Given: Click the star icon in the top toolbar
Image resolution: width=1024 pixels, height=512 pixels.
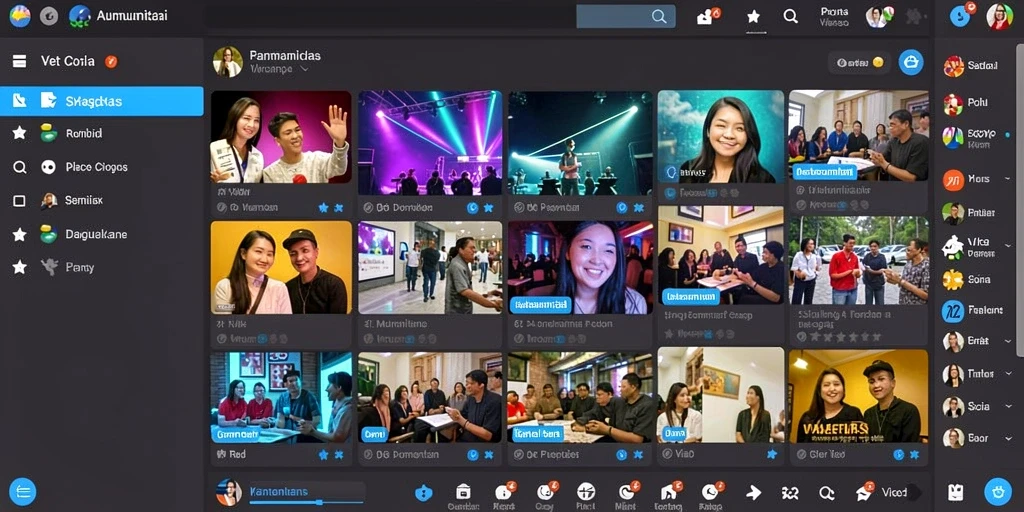Looking at the screenshot, I should (754, 16).
